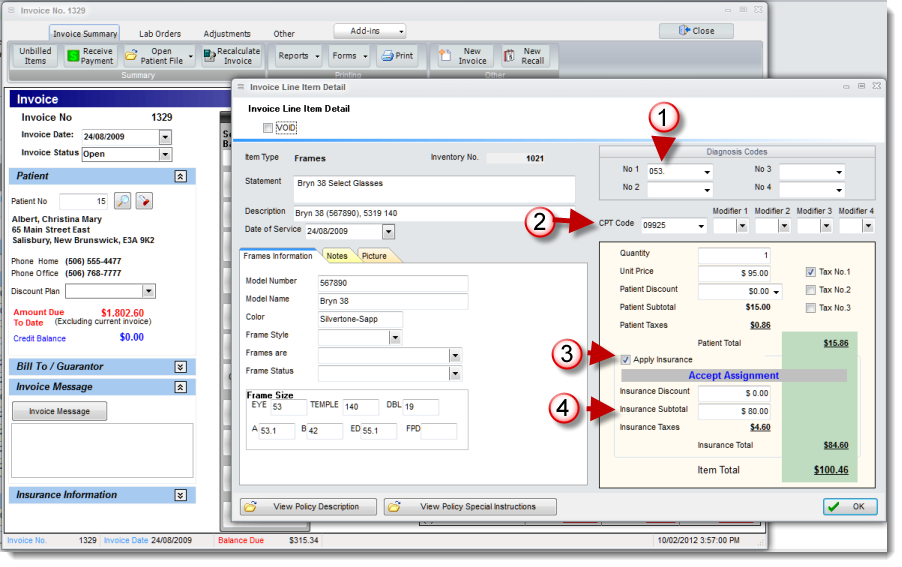Click the Unit Price input field

[x=734, y=273]
